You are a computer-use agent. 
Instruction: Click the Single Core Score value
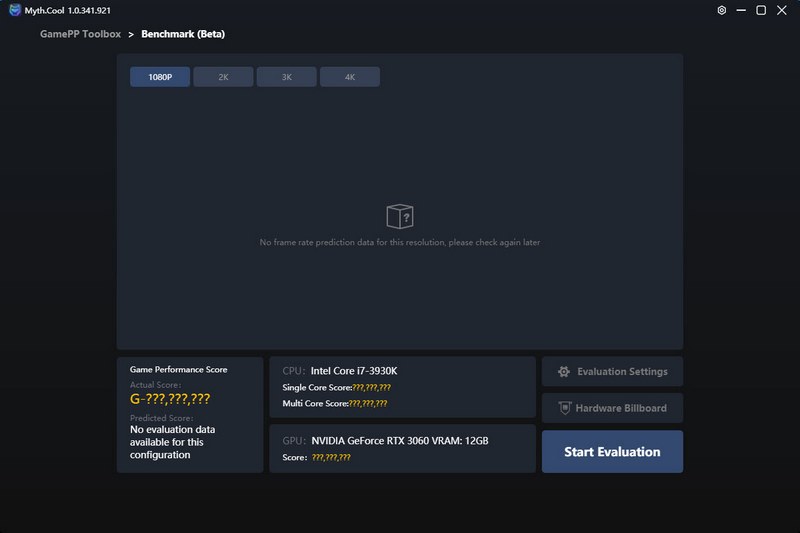pyautogui.click(x=371, y=388)
